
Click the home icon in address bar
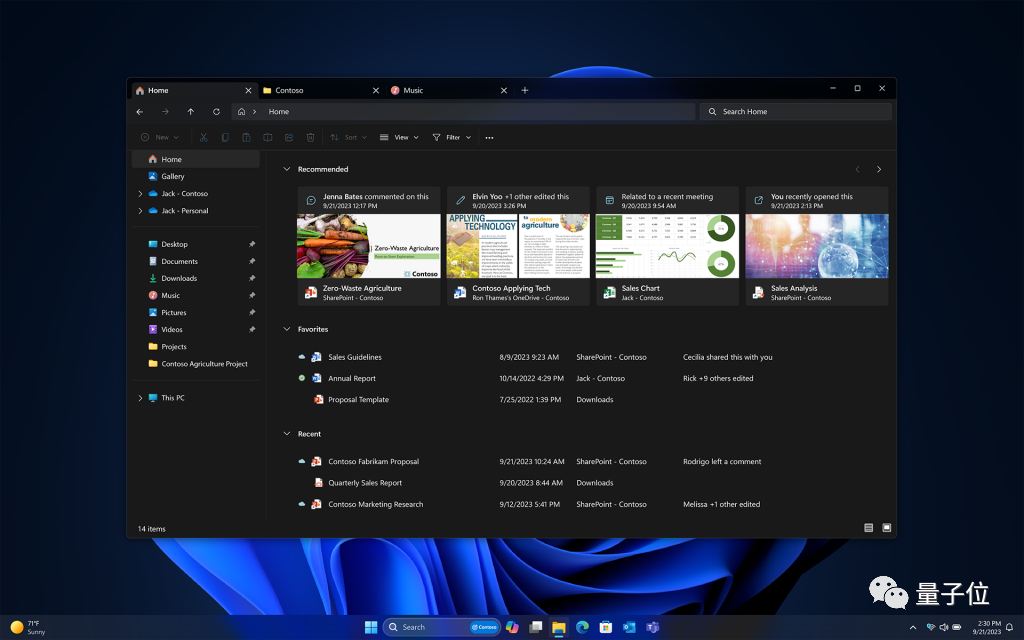tap(242, 112)
